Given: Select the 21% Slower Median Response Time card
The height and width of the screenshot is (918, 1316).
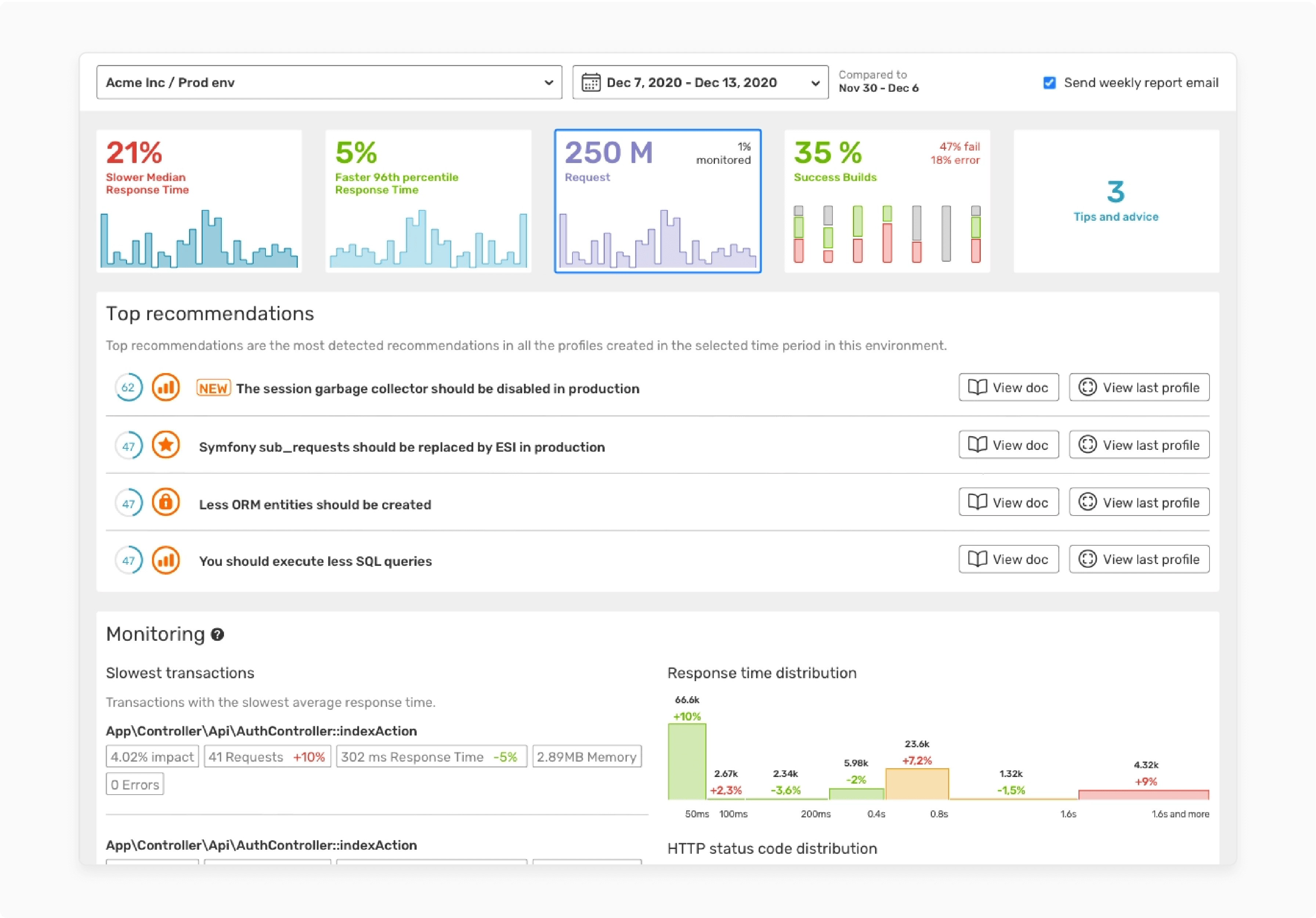Looking at the screenshot, I should coord(199,201).
